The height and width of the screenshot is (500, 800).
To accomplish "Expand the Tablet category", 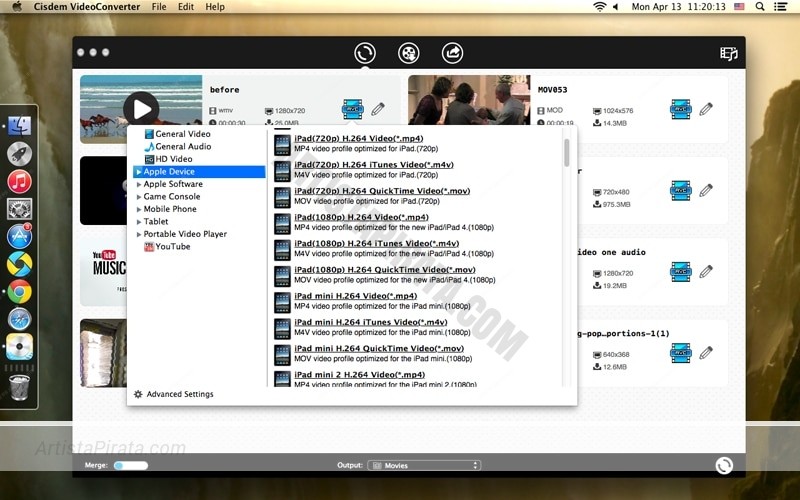I will coord(139,221).
